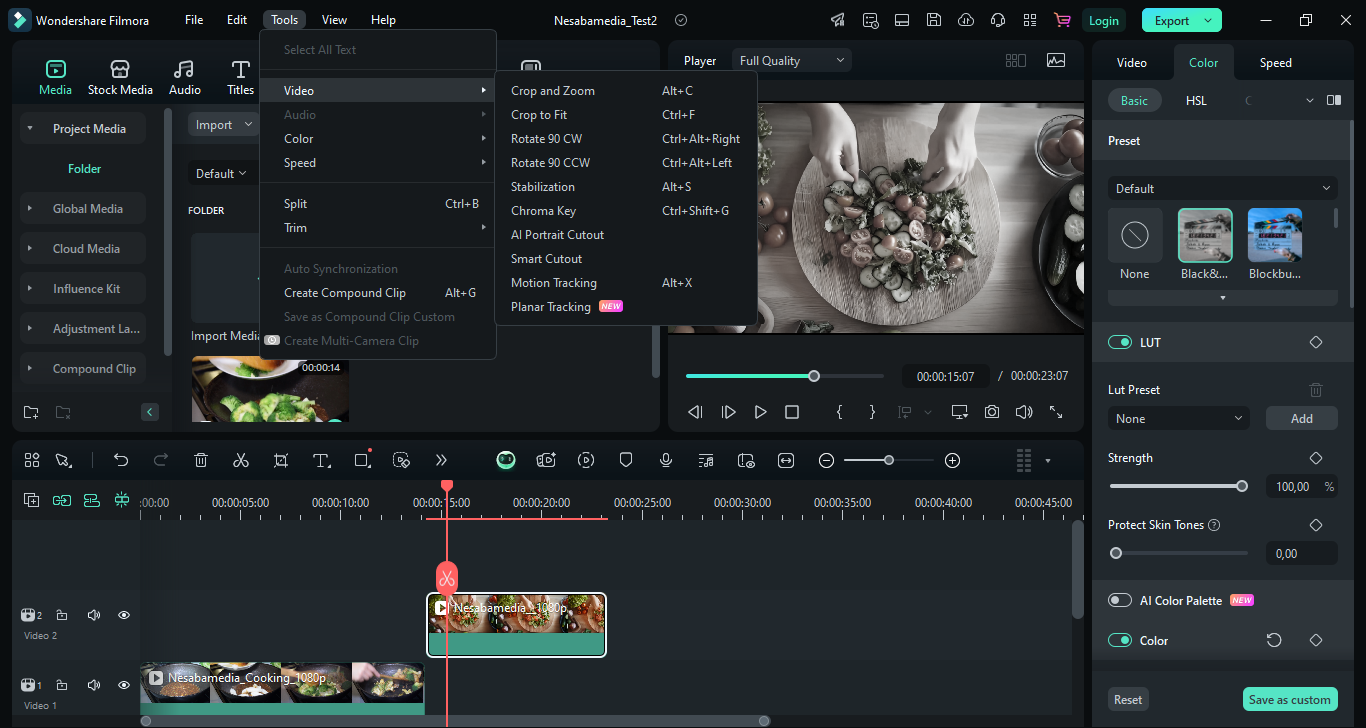Switch to the Speed tab
The width and height of the screenshot is (1366, 728).
tap(1275, 63)
